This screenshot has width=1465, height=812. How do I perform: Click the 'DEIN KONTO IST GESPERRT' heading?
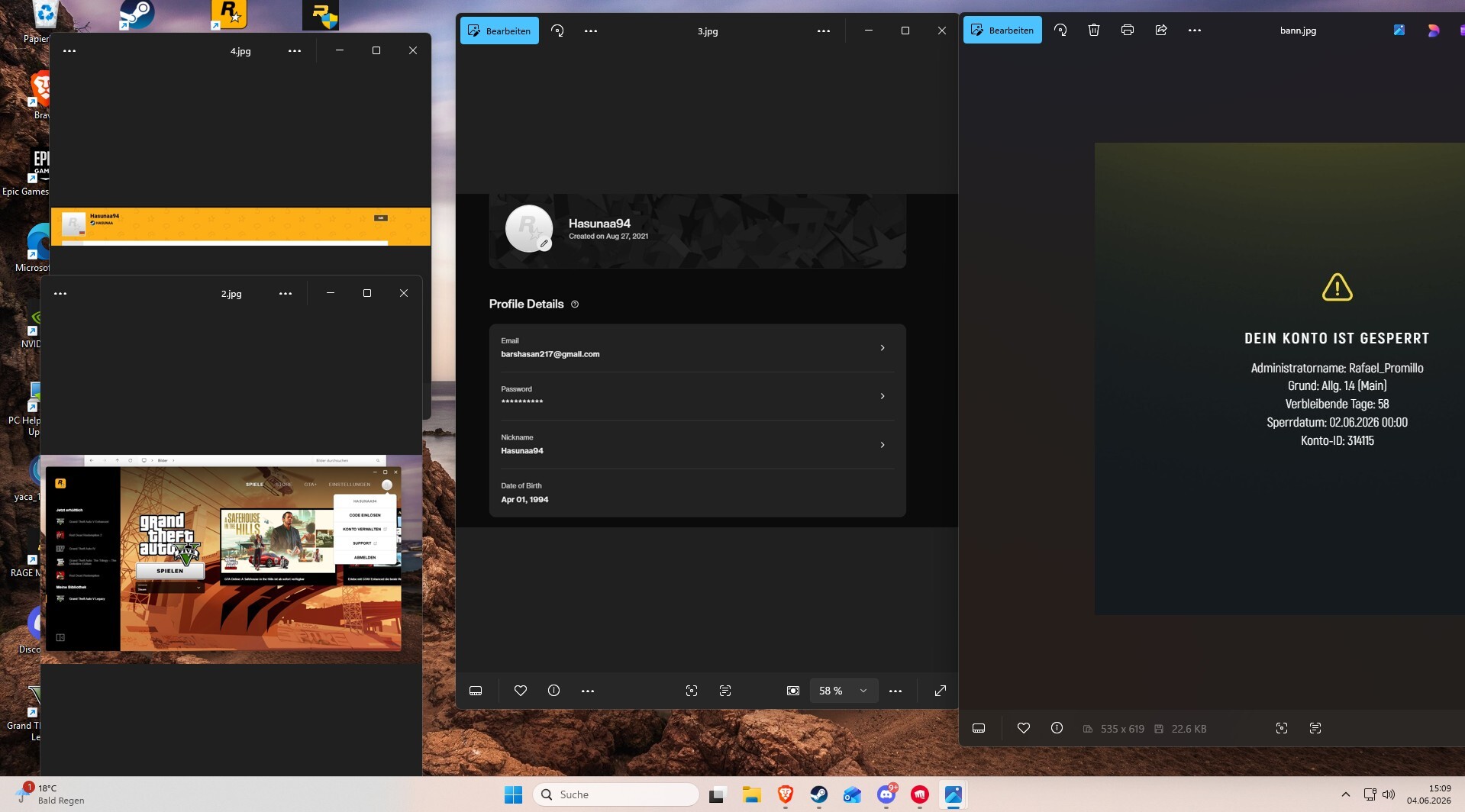[1337, 338]
